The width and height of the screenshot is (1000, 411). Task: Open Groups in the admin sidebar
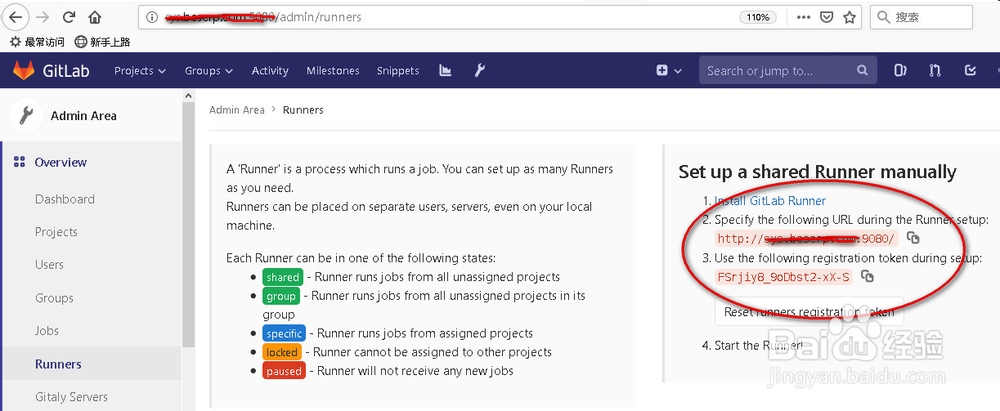(x=54, y=298)
